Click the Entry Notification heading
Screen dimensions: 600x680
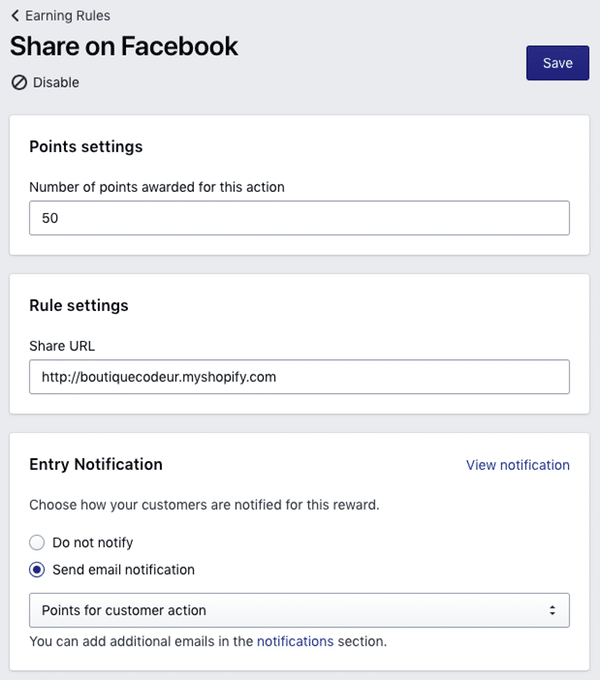(96, 464)
